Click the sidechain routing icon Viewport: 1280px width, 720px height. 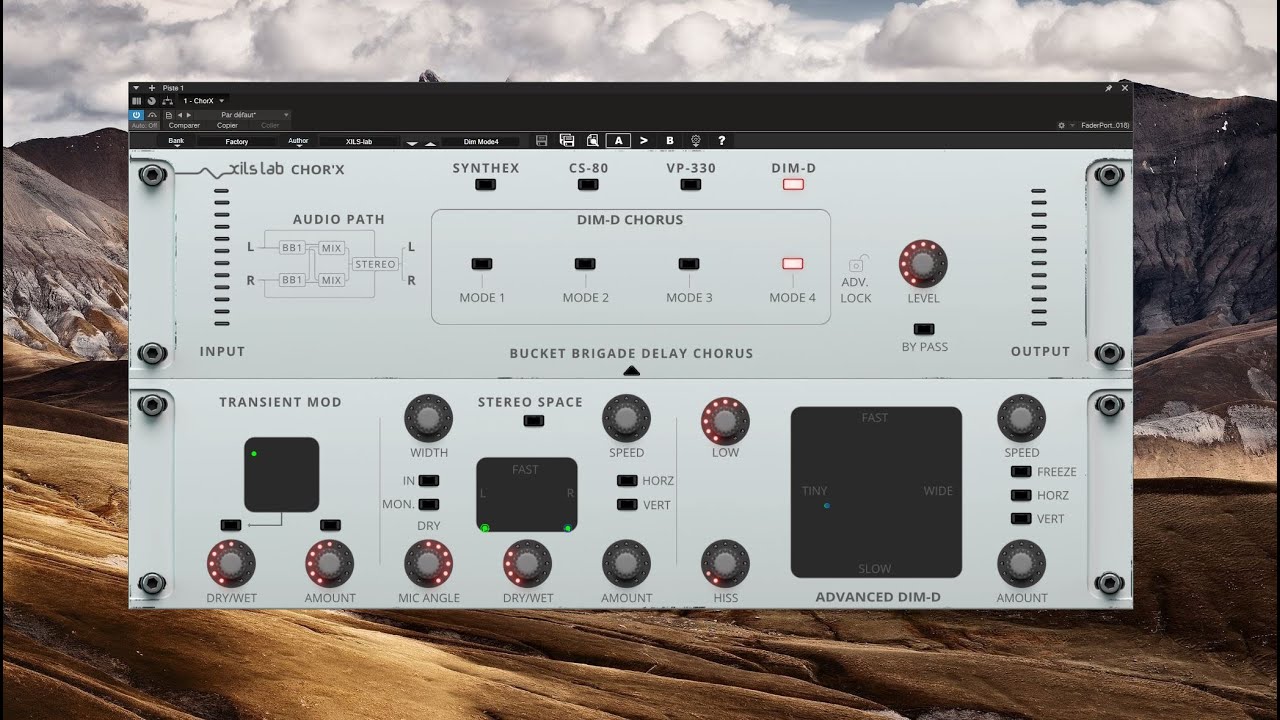coord(167,101)
